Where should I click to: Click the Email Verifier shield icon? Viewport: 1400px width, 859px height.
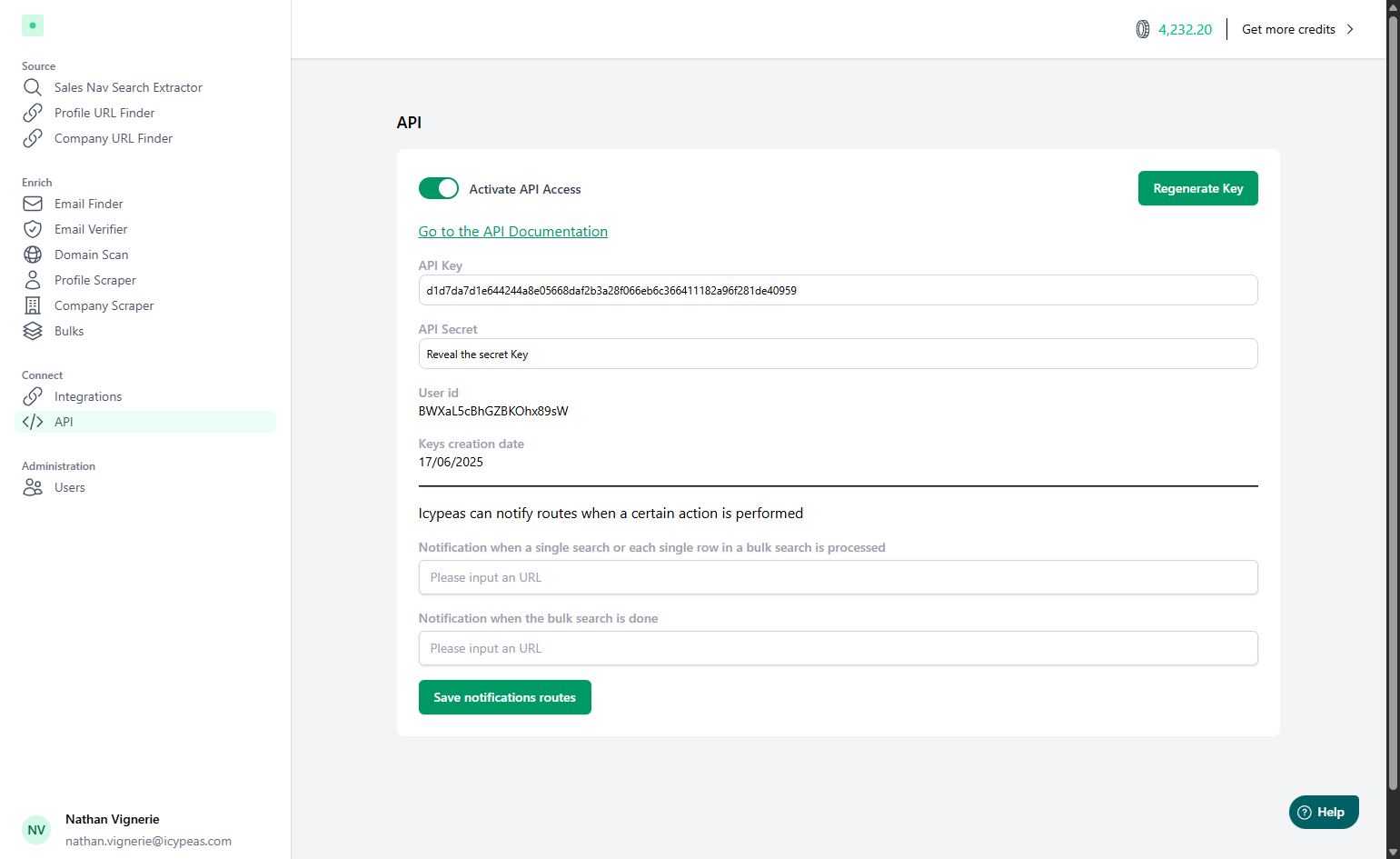click(x=33, y=229)
